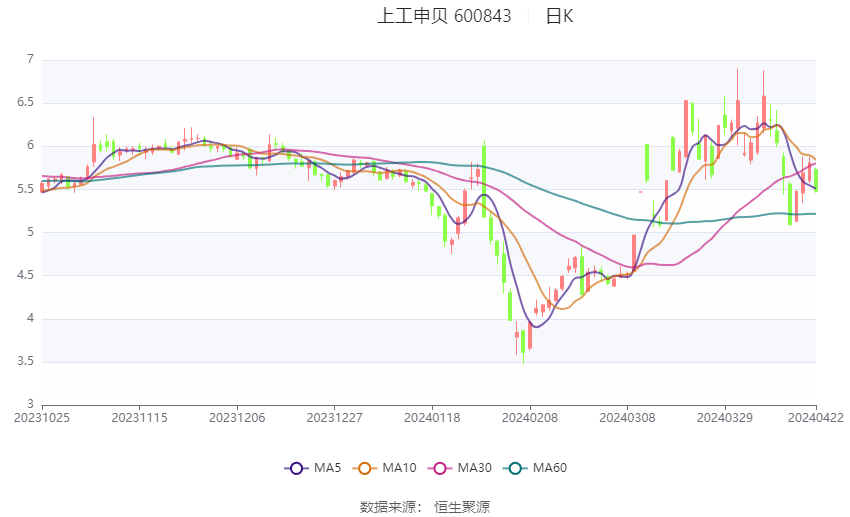Image resolution: width=850 pixels, height=517 pixels.
Task: Click the 6.5 price axis label
Action: pyautogui.click(x=25, y=102)
